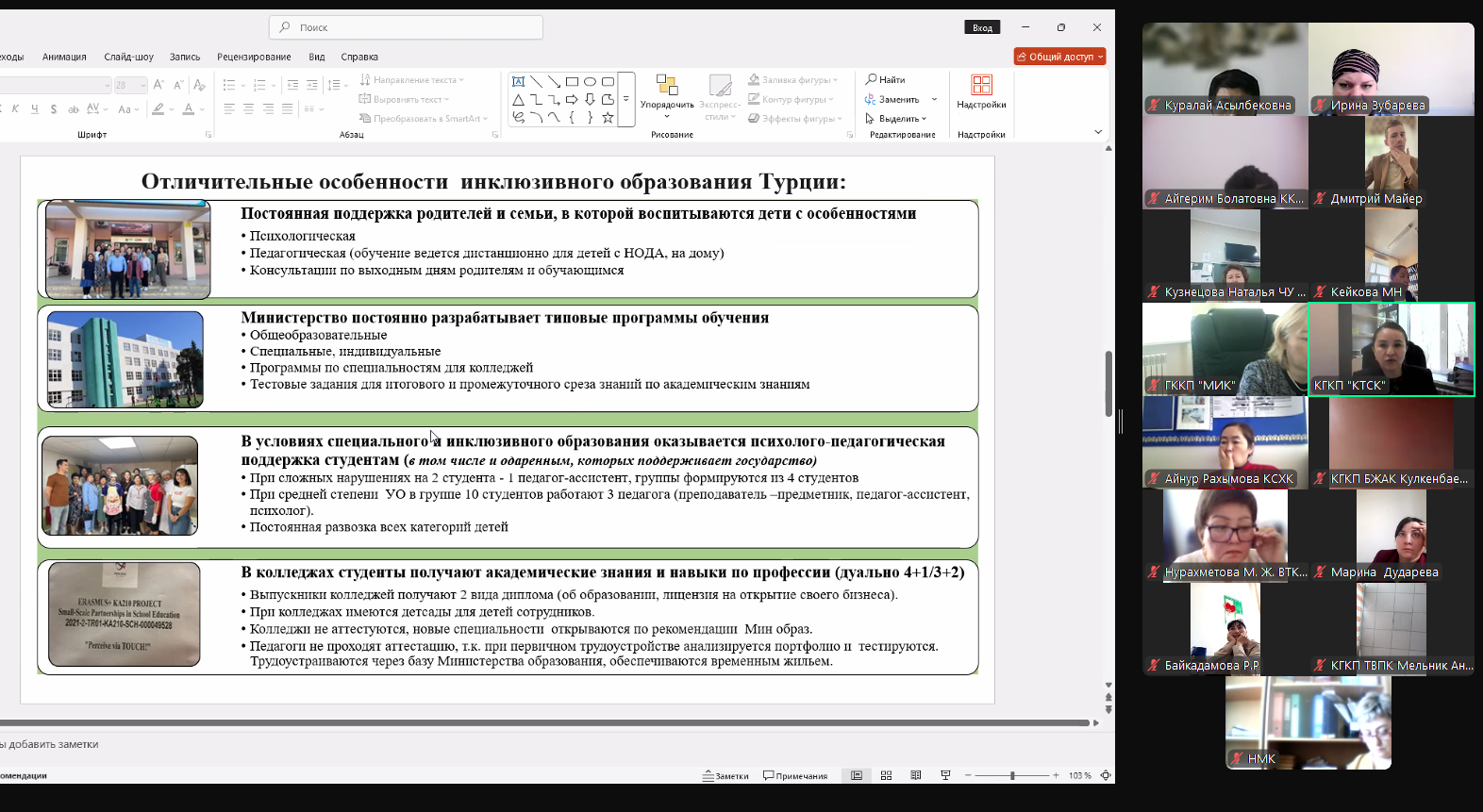This screenshot has height=812, width=1483.
Task: Click the Вход sign-in button
Action: [982, 27]
